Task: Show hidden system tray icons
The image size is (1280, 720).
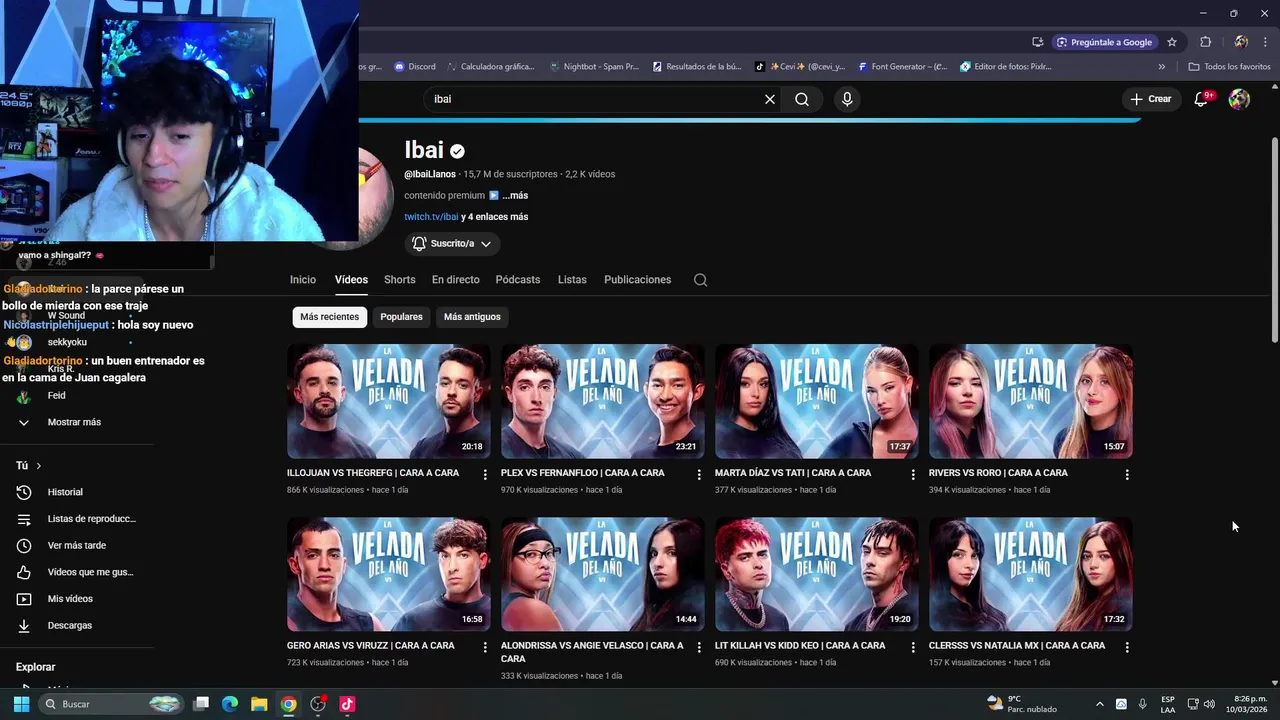Action: tap(1099, 704)
